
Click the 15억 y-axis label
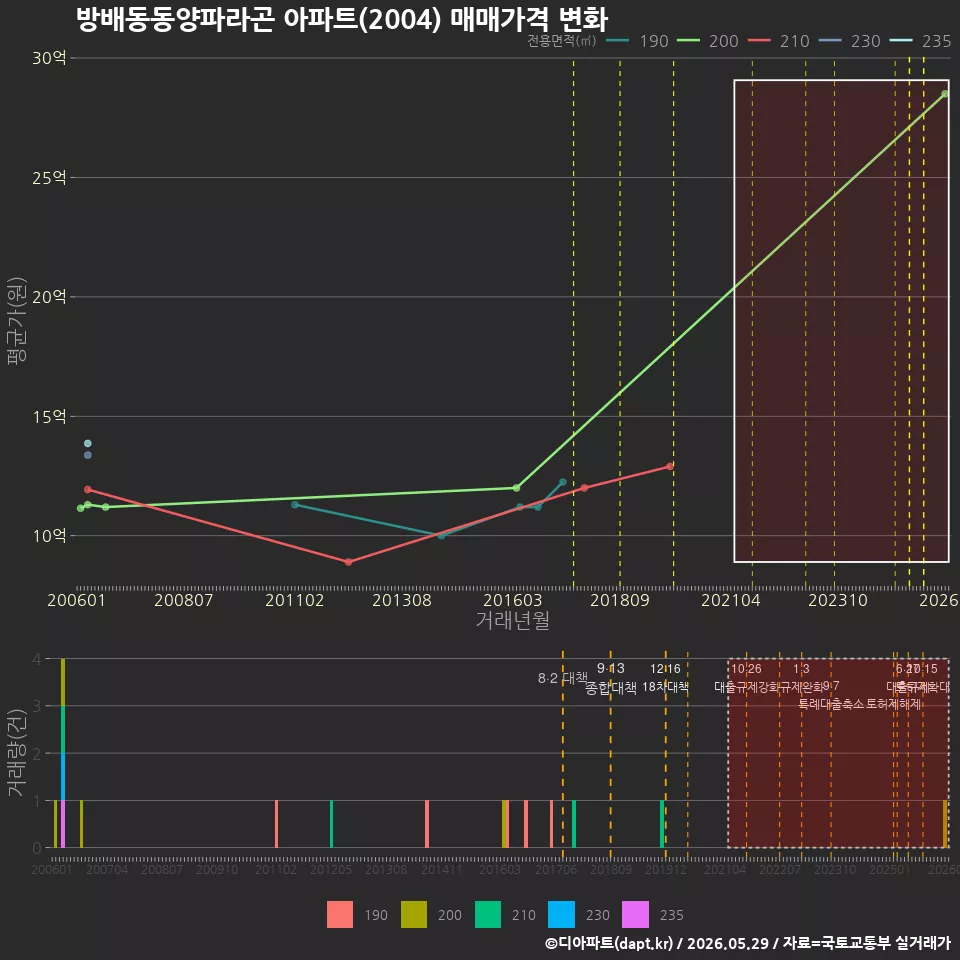point(49,416)
